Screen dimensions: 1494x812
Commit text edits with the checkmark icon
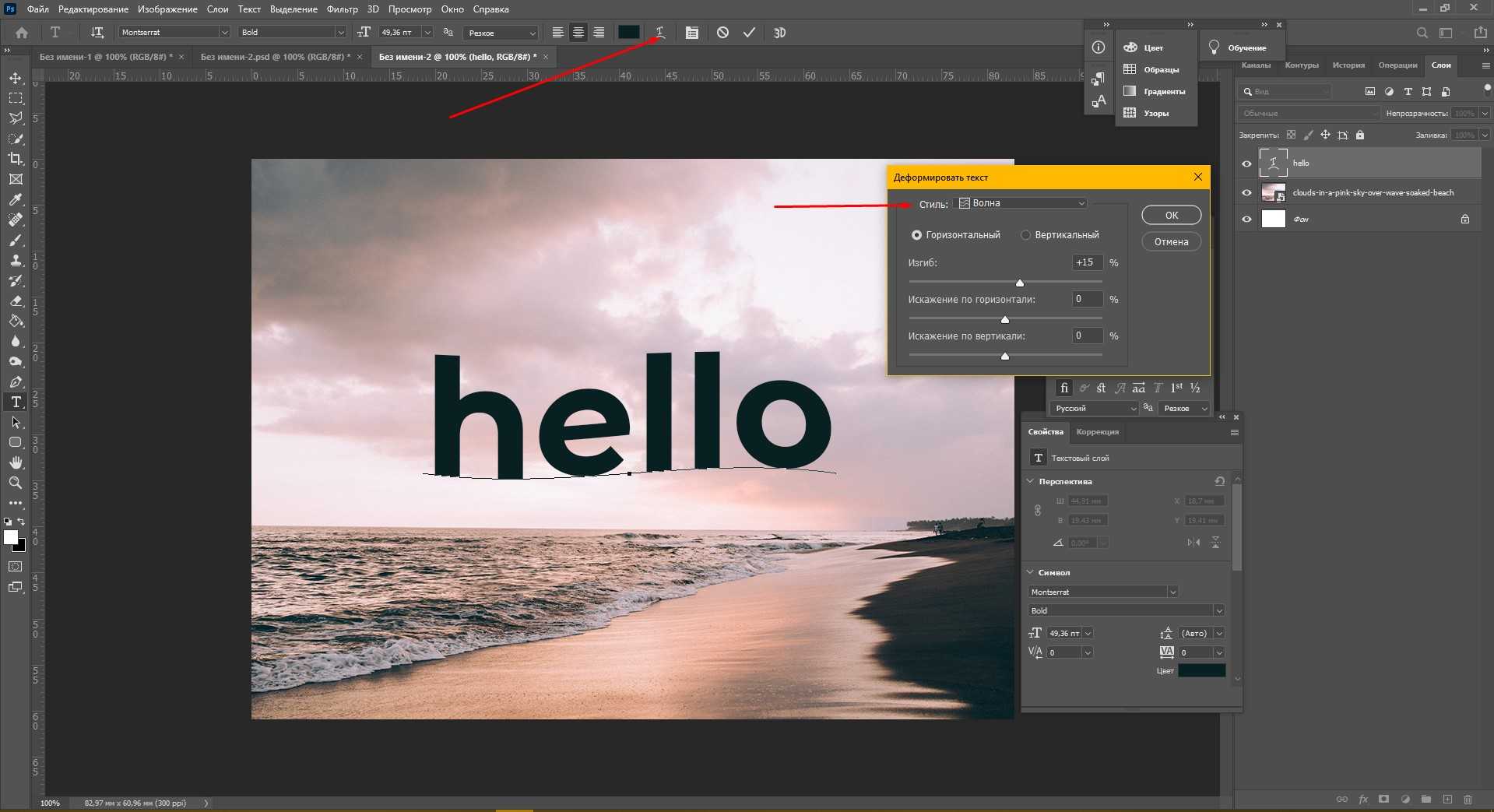749,33
